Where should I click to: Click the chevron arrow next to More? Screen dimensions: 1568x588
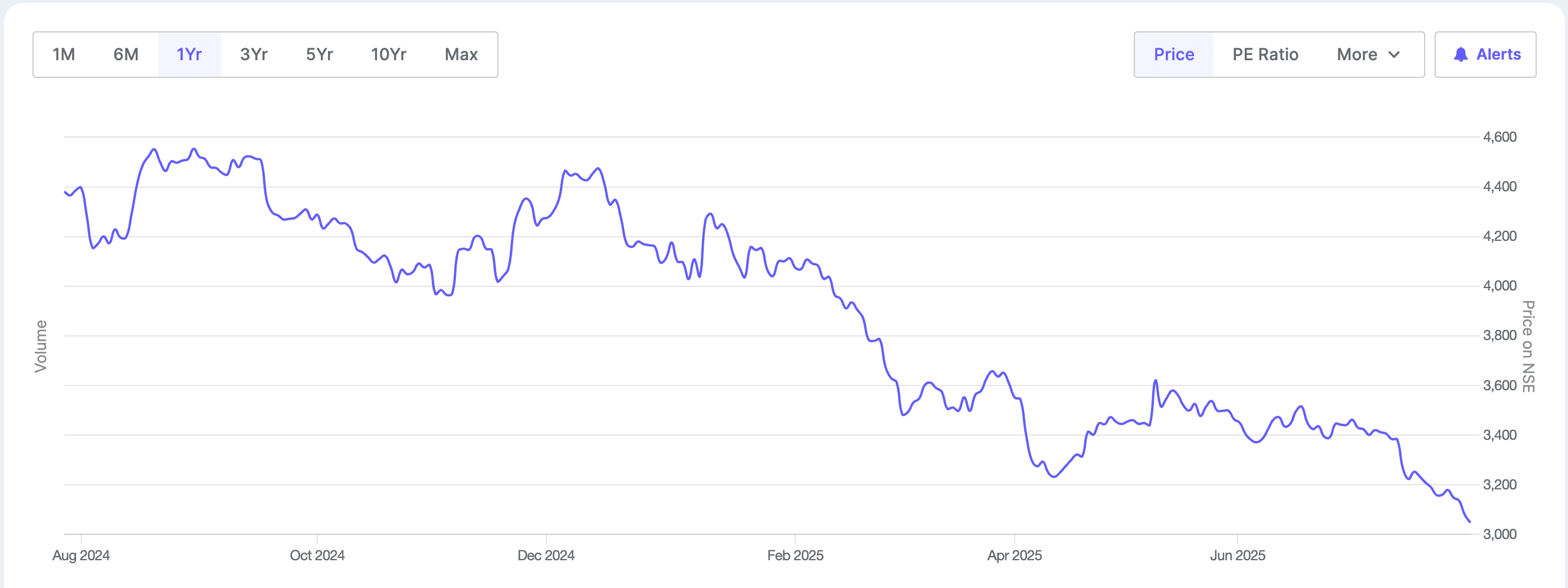pos(1394,55)
